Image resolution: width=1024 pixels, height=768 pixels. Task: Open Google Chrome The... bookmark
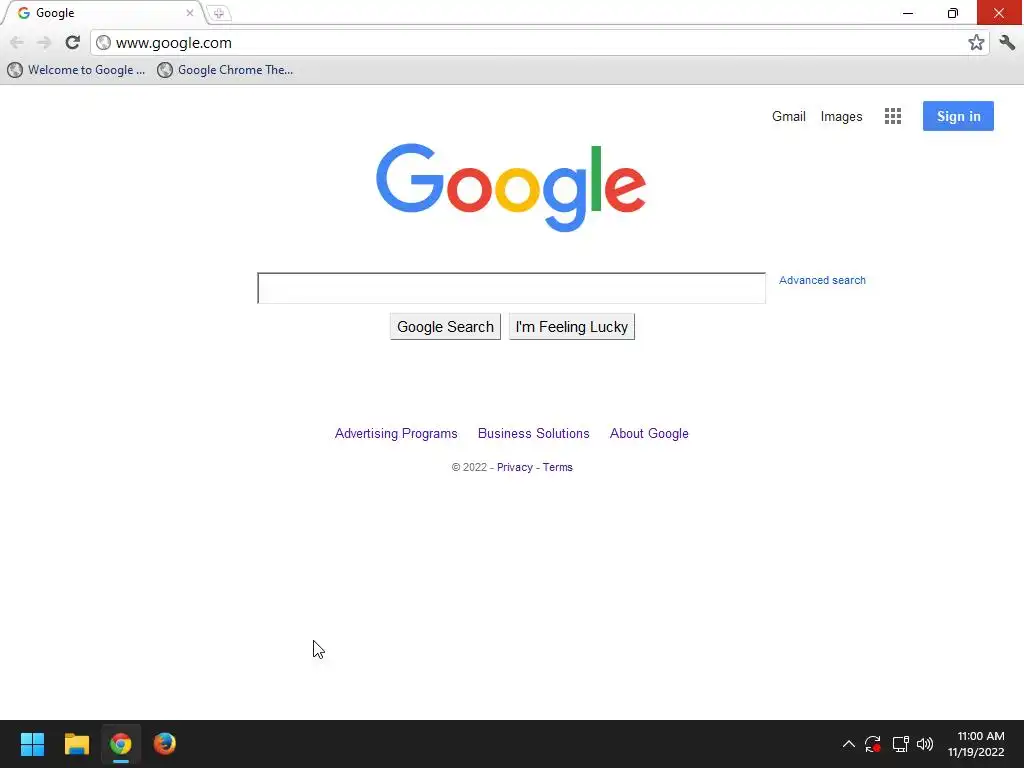tap(225, 70)
